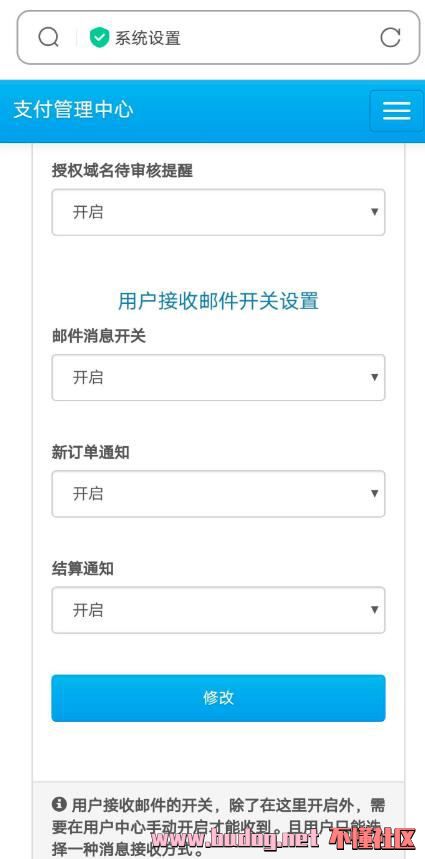Image resolution: width=425 pixels, height=859 pixels.
Task: Click arrow of 邮件消息开关 dropdown
Action: (x=375, y=377)
